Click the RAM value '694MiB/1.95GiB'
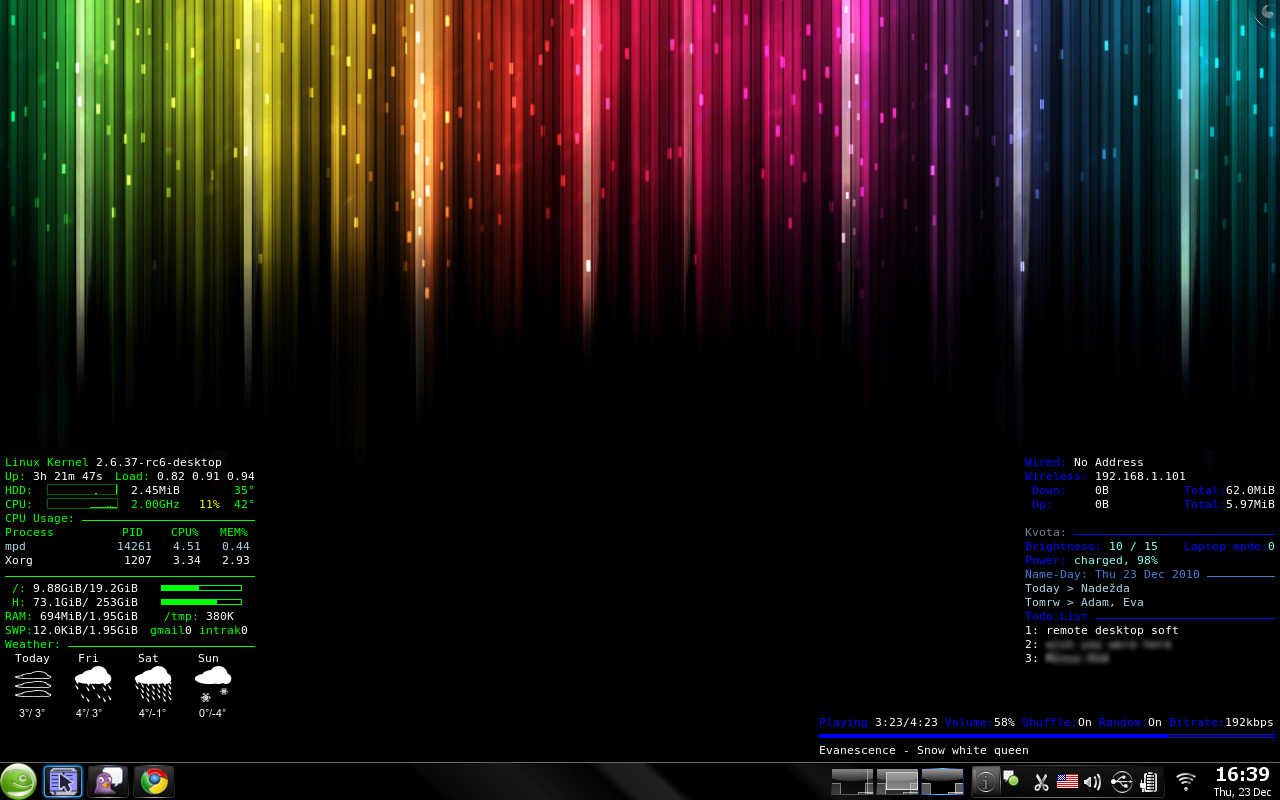Viewport: 1280px width, 800px height. pyautogui.click(x=89, y=616)
